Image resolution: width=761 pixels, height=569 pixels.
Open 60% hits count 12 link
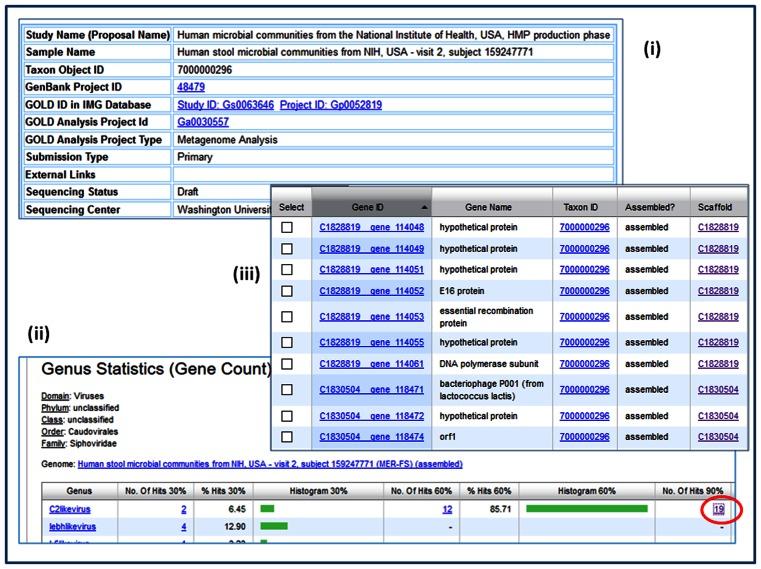(x=447, y=509)
